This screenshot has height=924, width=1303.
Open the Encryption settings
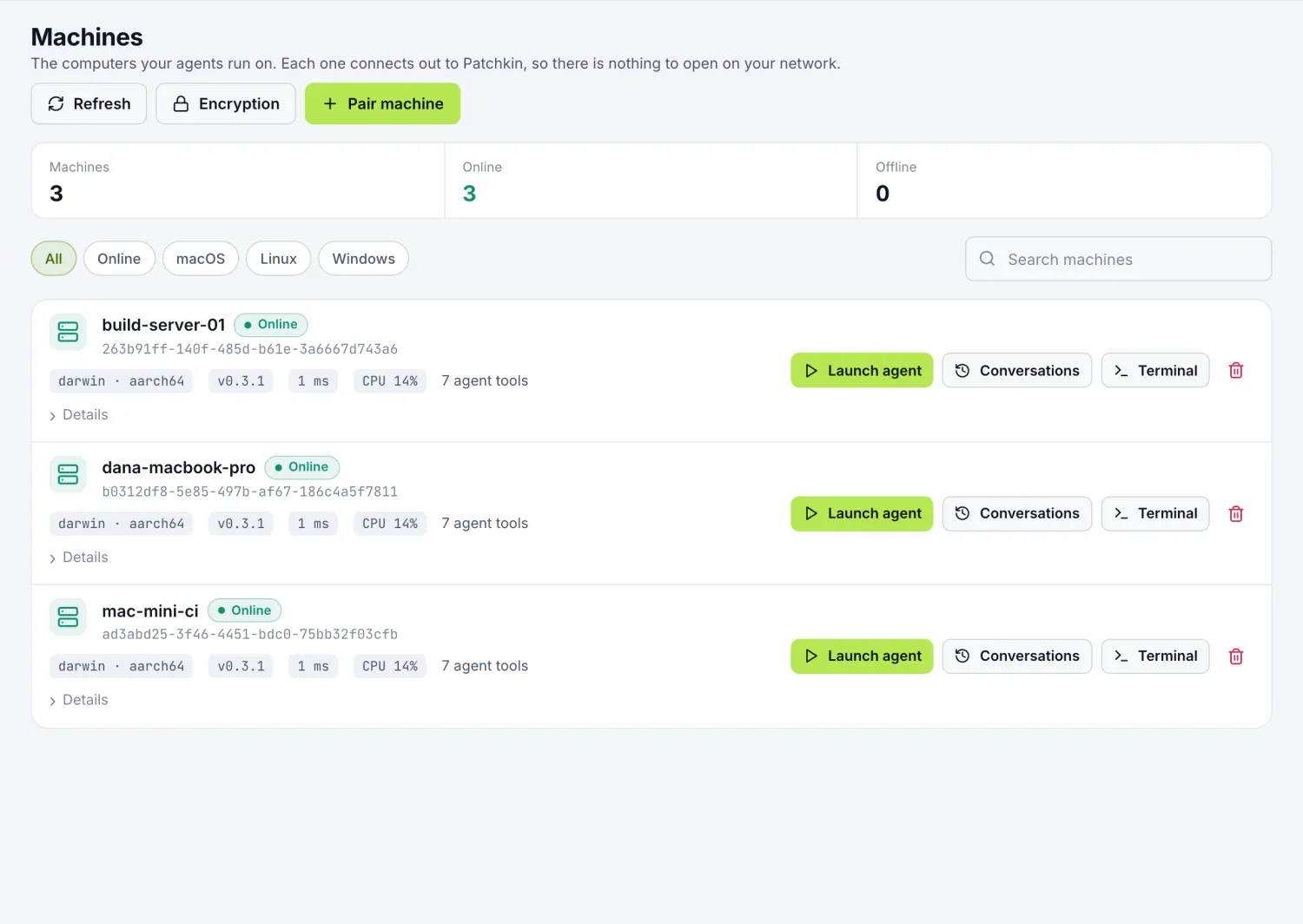click(x=226, y=104)
